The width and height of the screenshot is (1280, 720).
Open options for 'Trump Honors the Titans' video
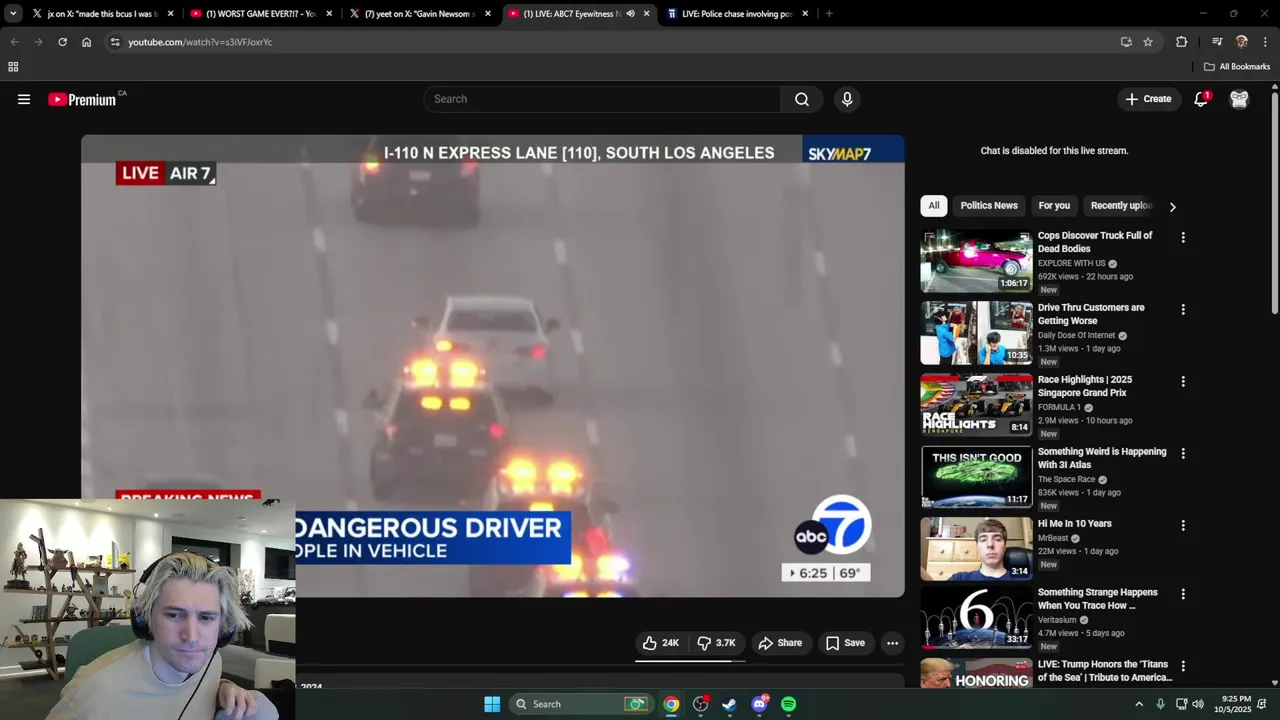coord(1183,666)
